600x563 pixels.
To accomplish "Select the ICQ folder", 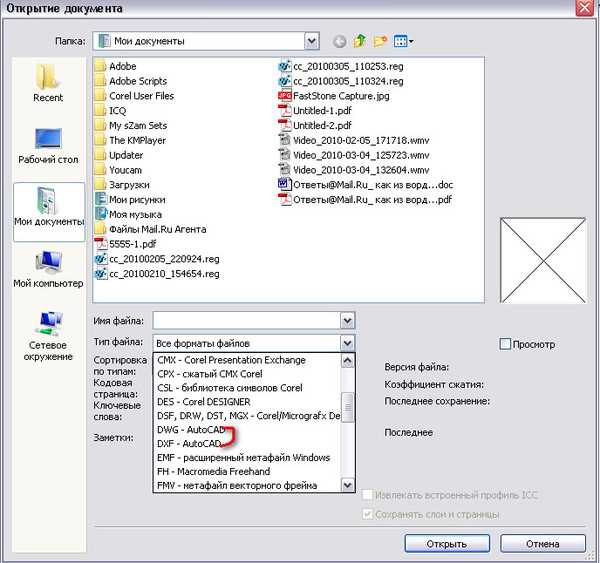I will (x=110, y=111).
